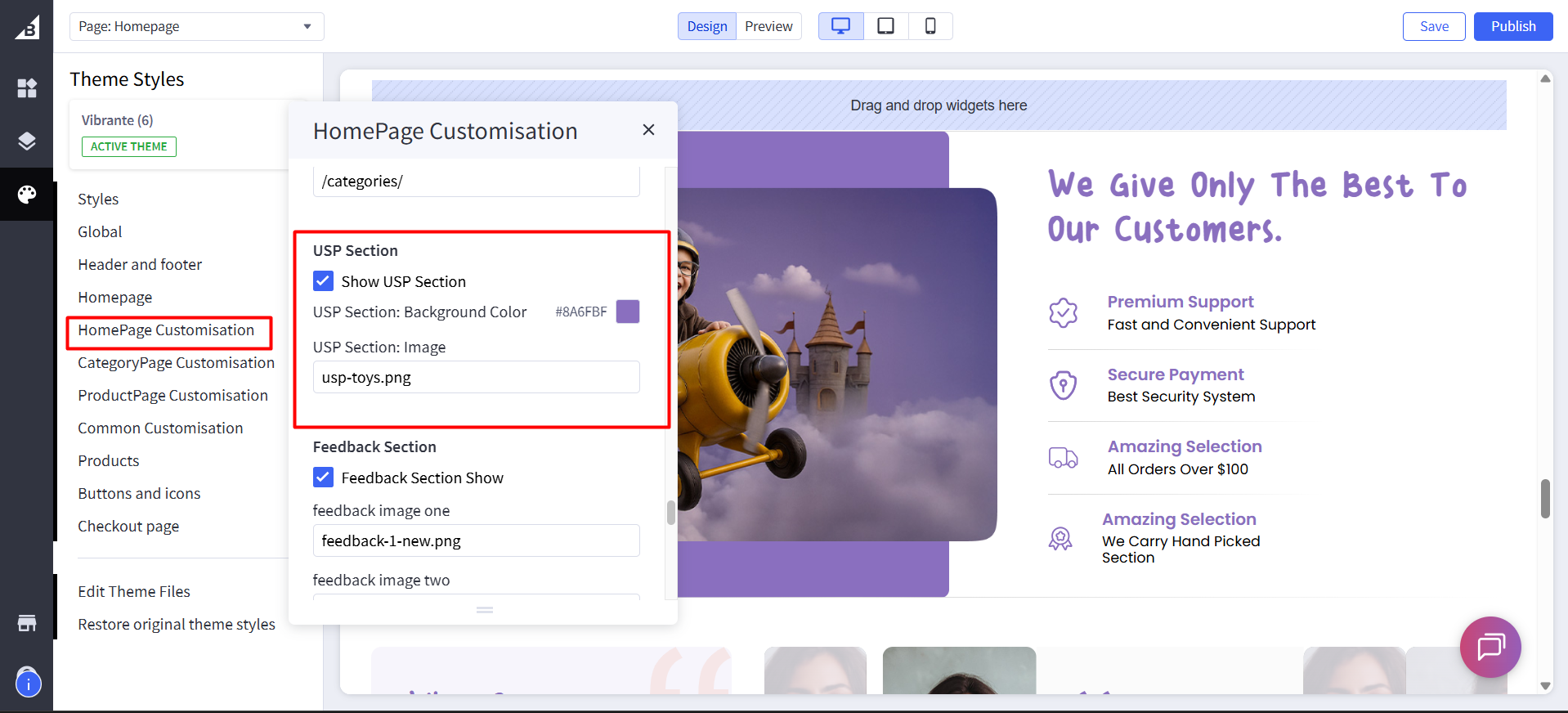Click the Premium Support heading
The height and width of the screenshot is (713, 1568).
pos(1180,302)
